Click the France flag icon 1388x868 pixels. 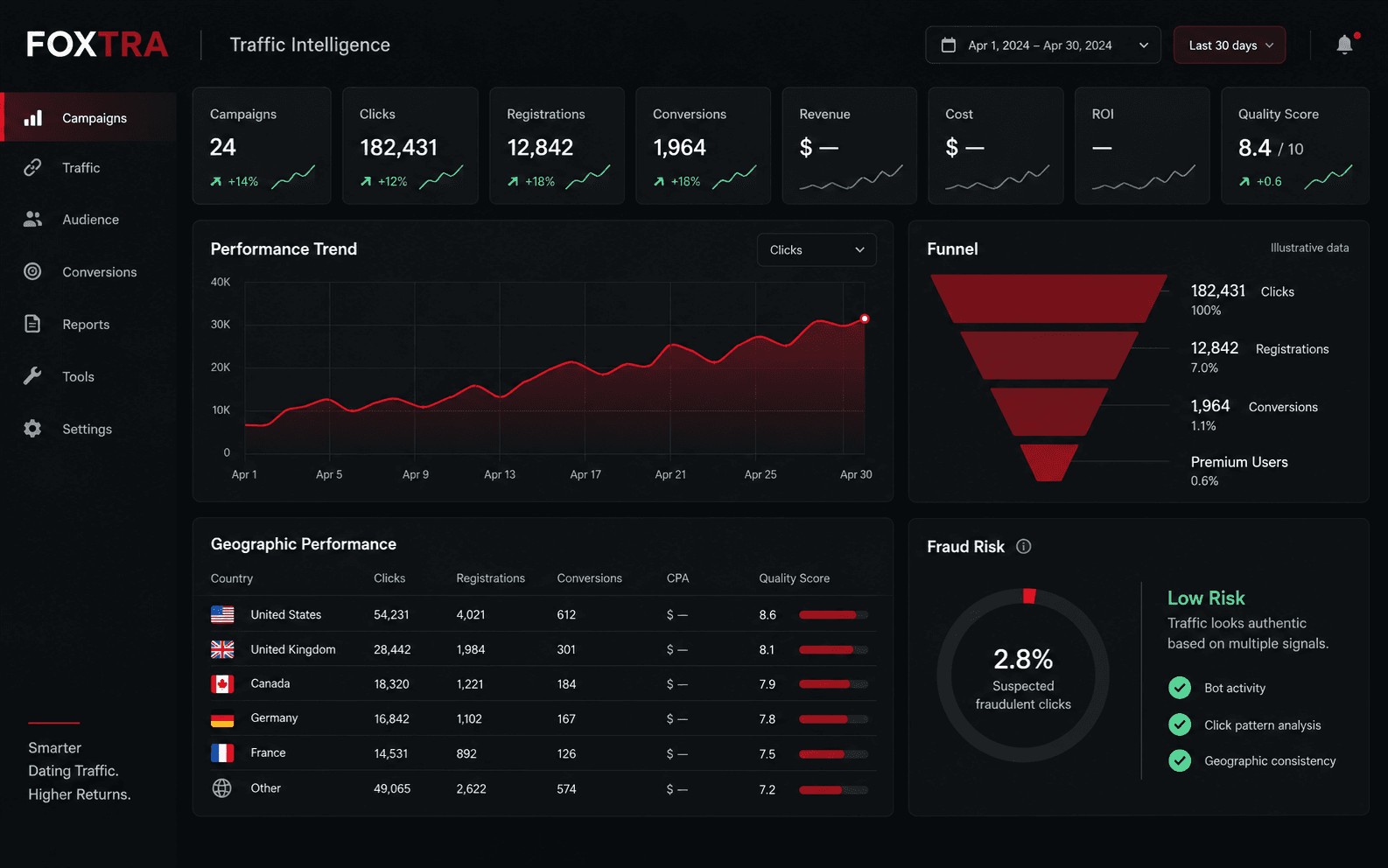(222, 752)
